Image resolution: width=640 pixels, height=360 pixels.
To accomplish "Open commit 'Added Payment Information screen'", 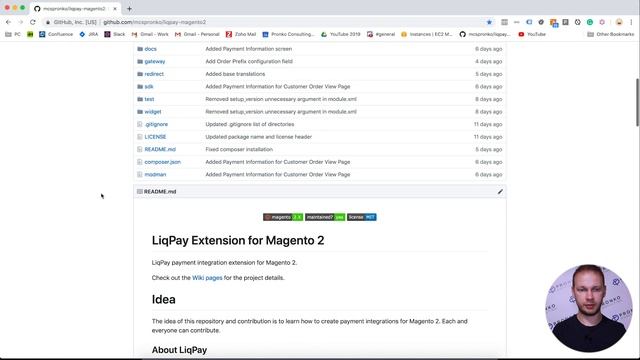I will click(249, 49).
